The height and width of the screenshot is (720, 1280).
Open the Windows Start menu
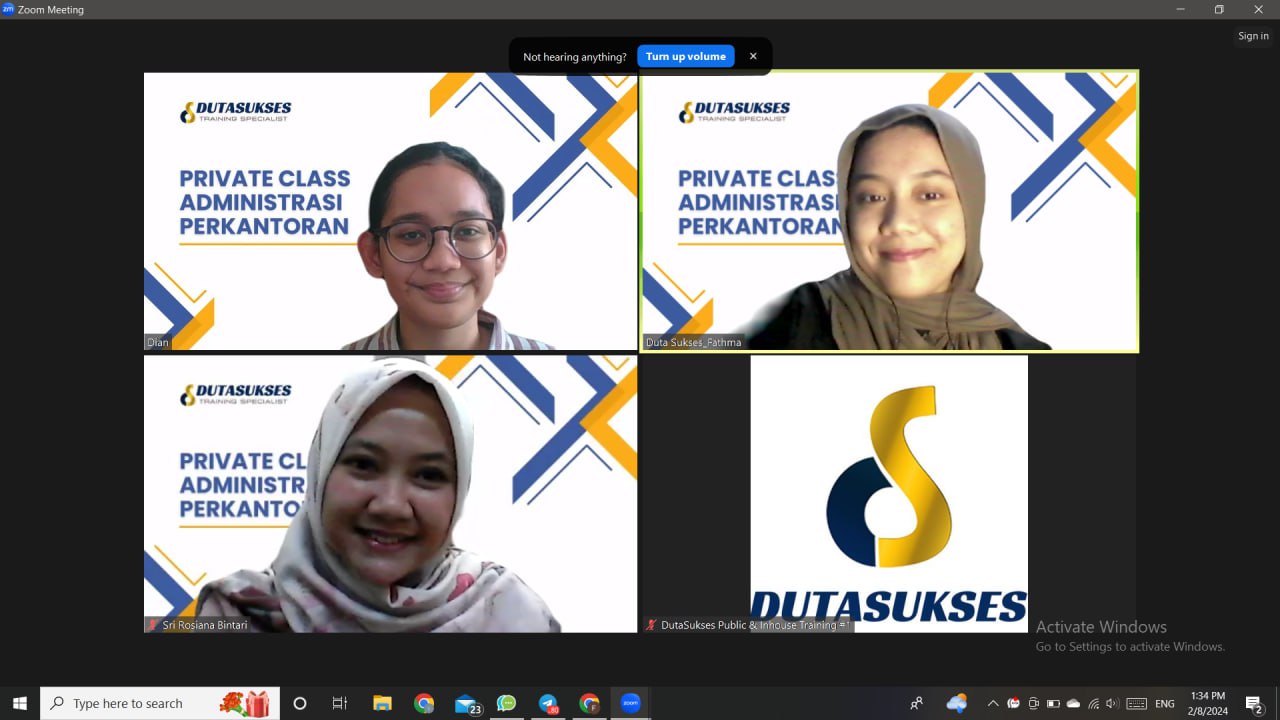pos(20,703)
